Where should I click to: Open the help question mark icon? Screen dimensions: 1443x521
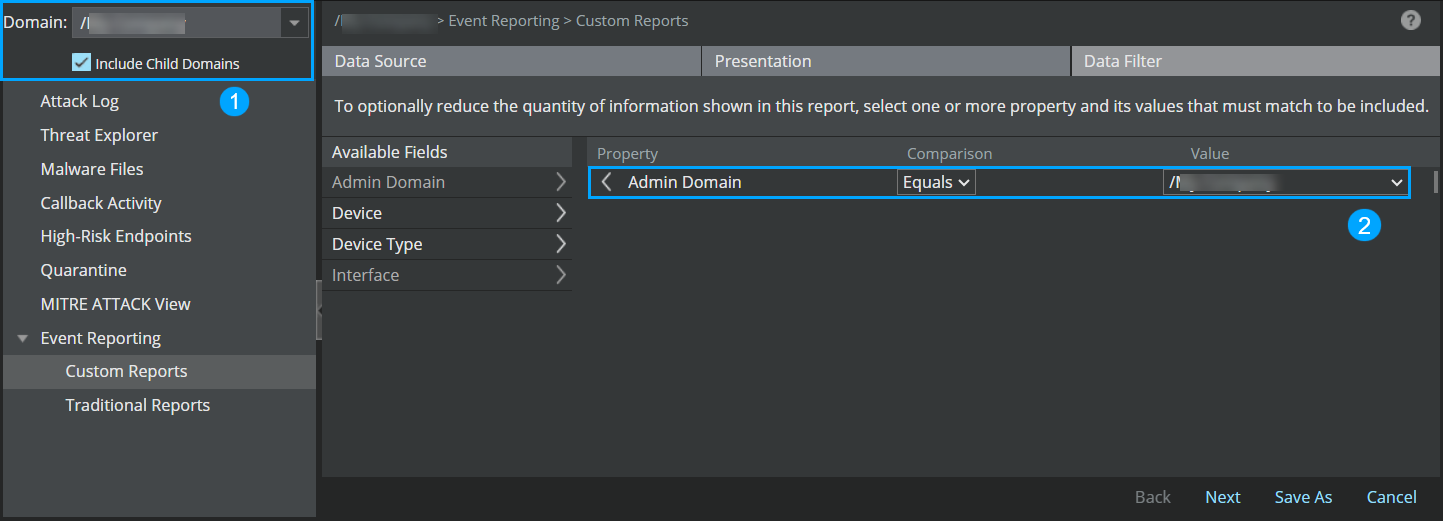coord(1411,20)
